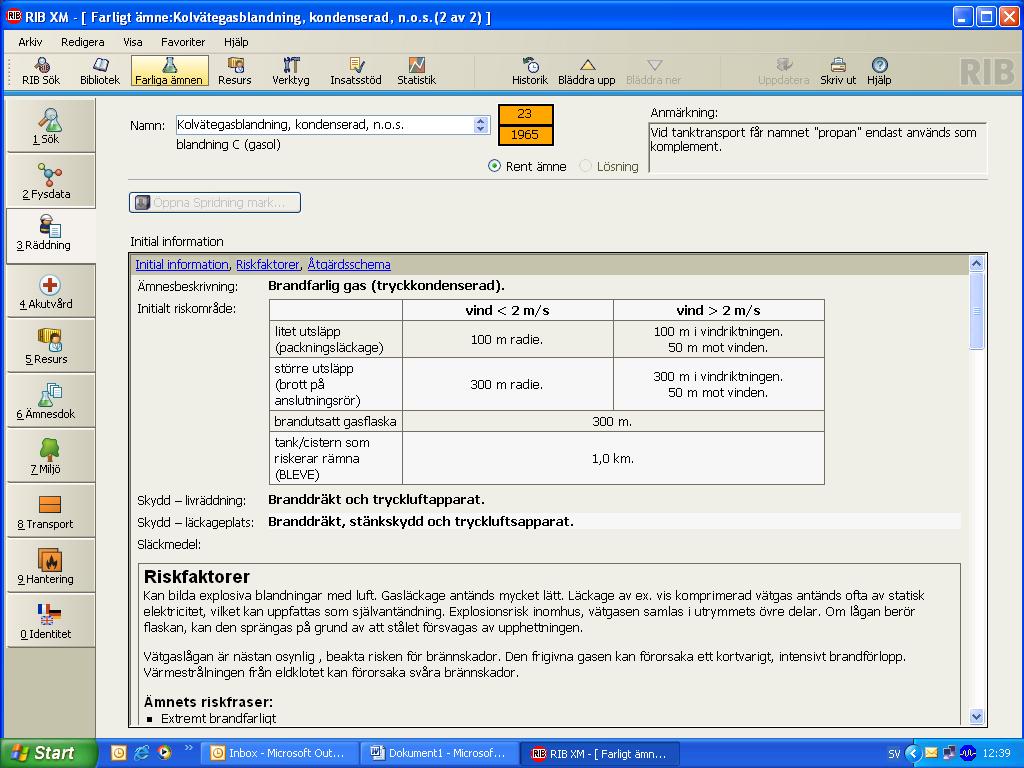Switch to the 2 Fysdata sidebar tab
The width and height of the screenshot is (1024, 768).
click(x=50, y=181)
